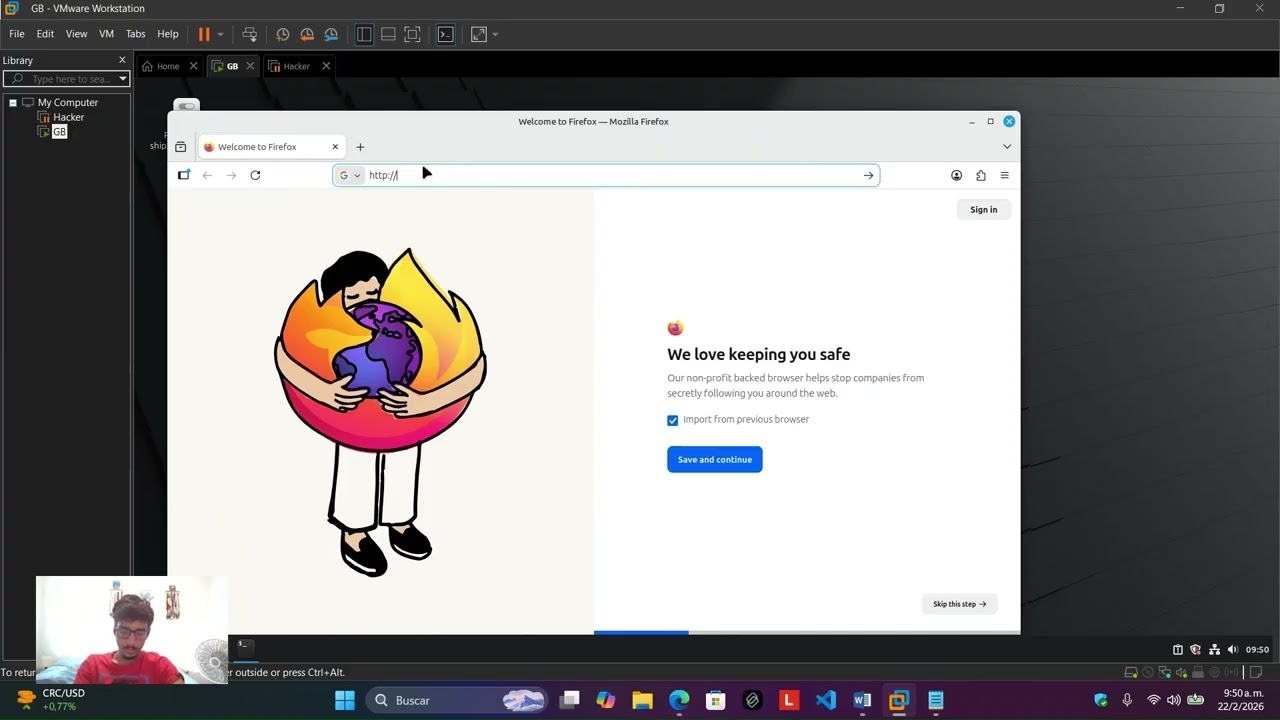Enter full screen mode icon in VMware

[x=412, y=34]
